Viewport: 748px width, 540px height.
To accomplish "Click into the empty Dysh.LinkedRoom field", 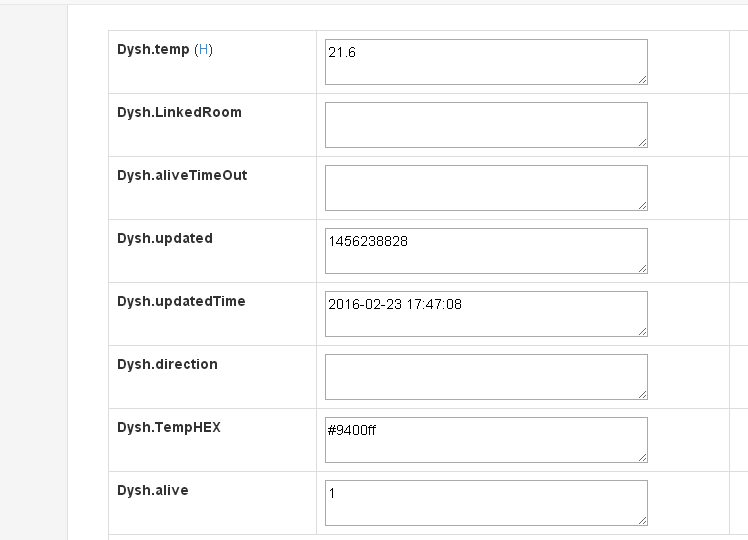I will click(486, 125).
